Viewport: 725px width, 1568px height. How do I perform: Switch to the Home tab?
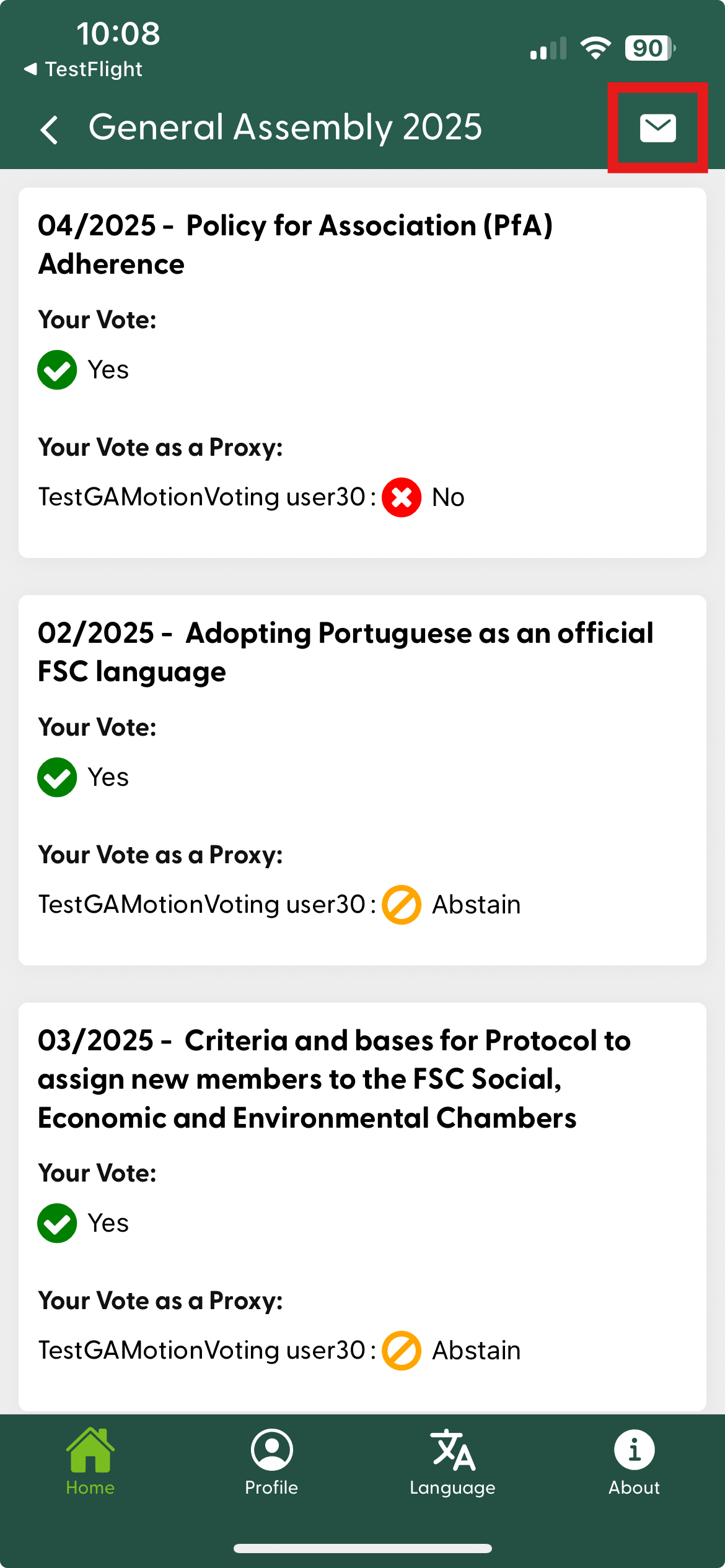90,1461
